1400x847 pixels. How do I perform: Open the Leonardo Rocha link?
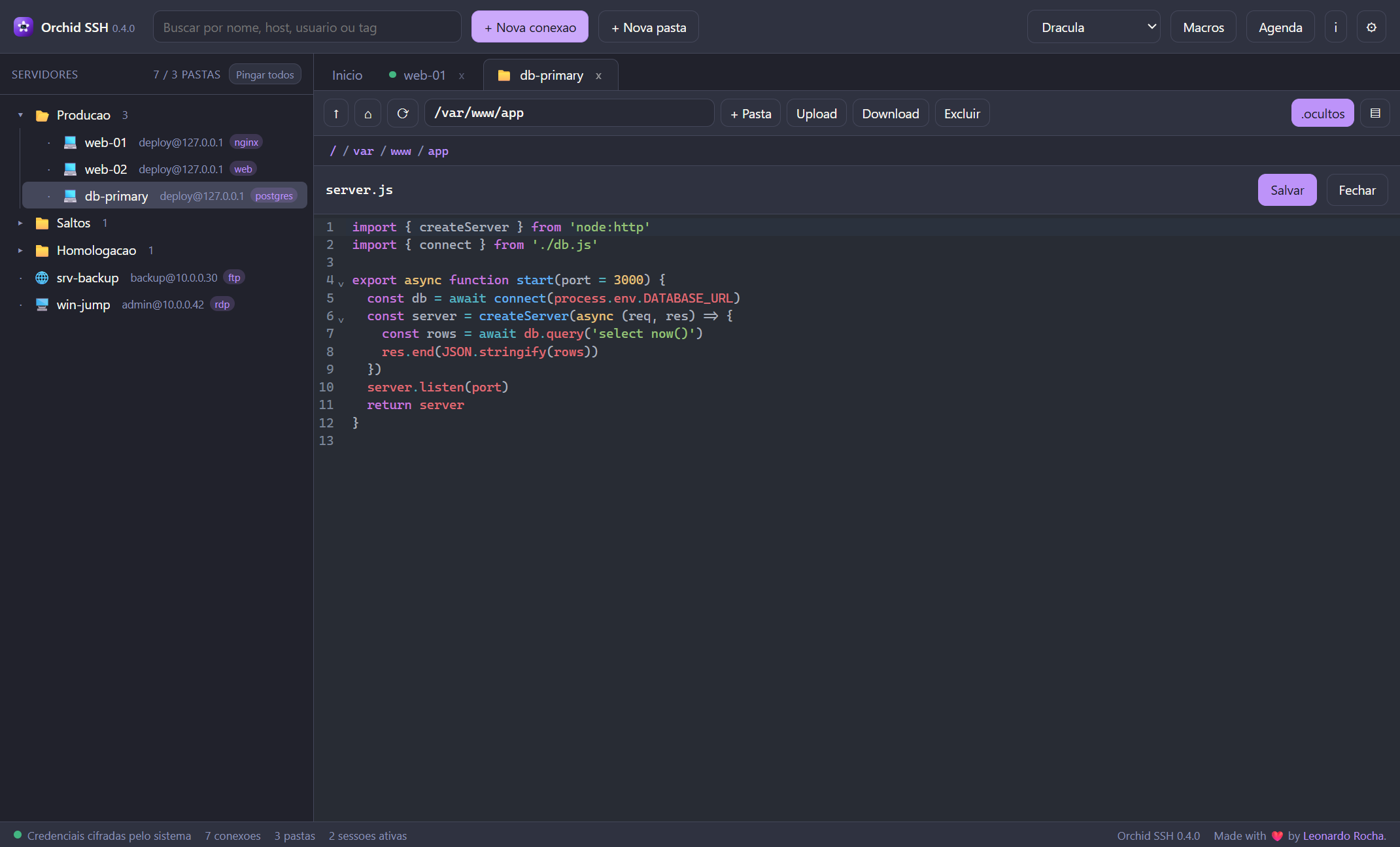1344,836
